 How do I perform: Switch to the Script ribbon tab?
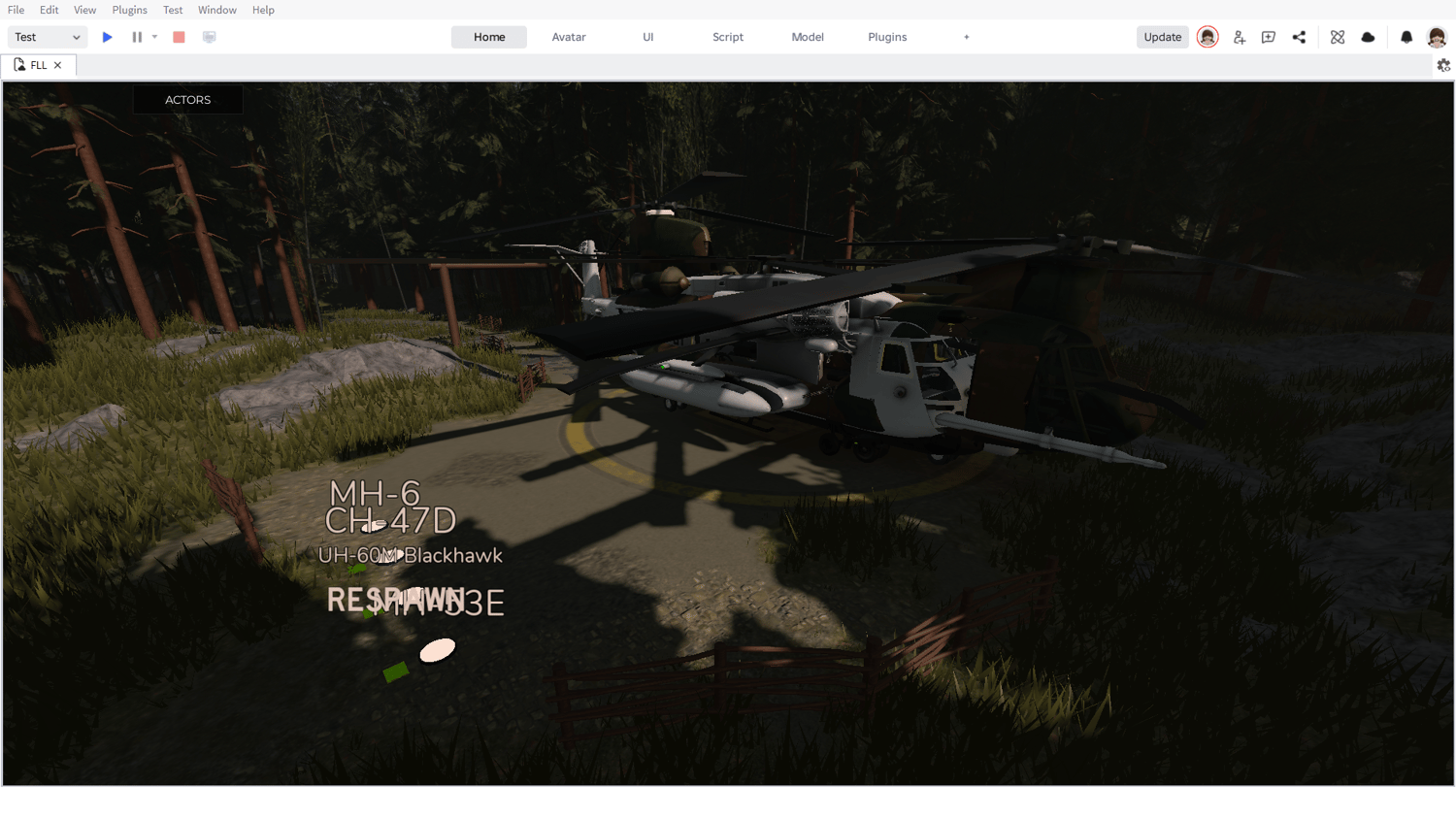click(x=728, y=37)
